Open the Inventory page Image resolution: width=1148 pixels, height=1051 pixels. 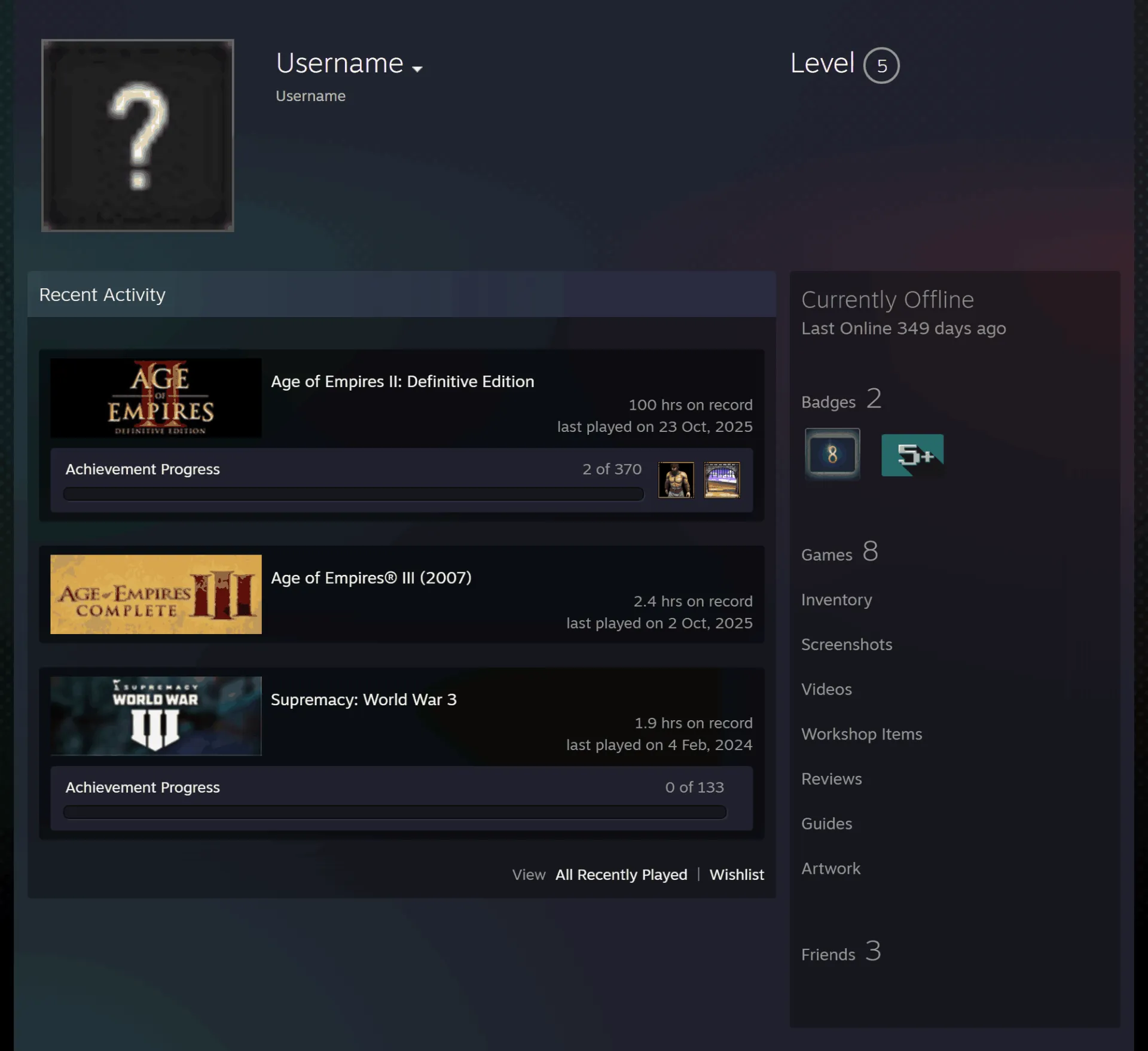click(x=836, y=600)
